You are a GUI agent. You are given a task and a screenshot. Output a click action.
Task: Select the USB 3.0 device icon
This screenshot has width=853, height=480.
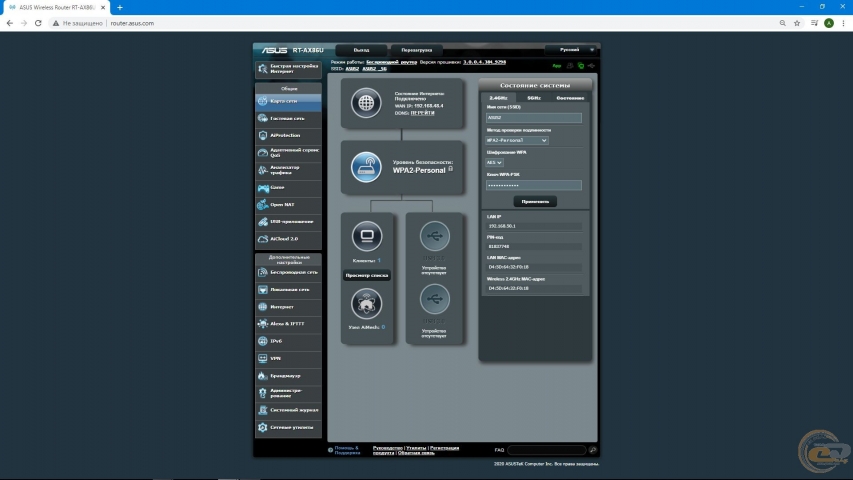point(435,236)
